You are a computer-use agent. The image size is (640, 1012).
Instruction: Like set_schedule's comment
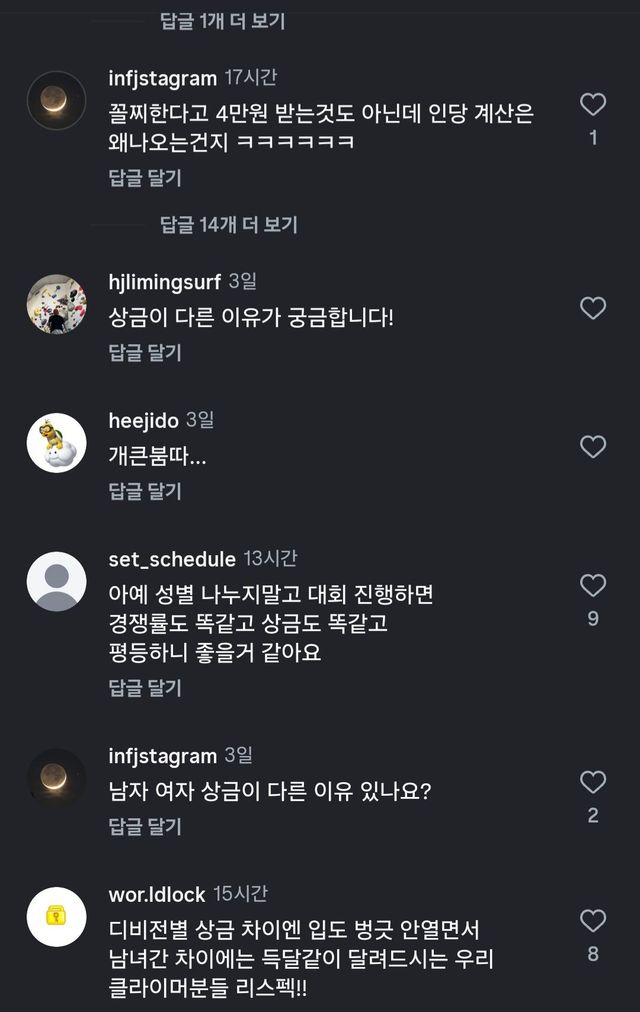593,585
